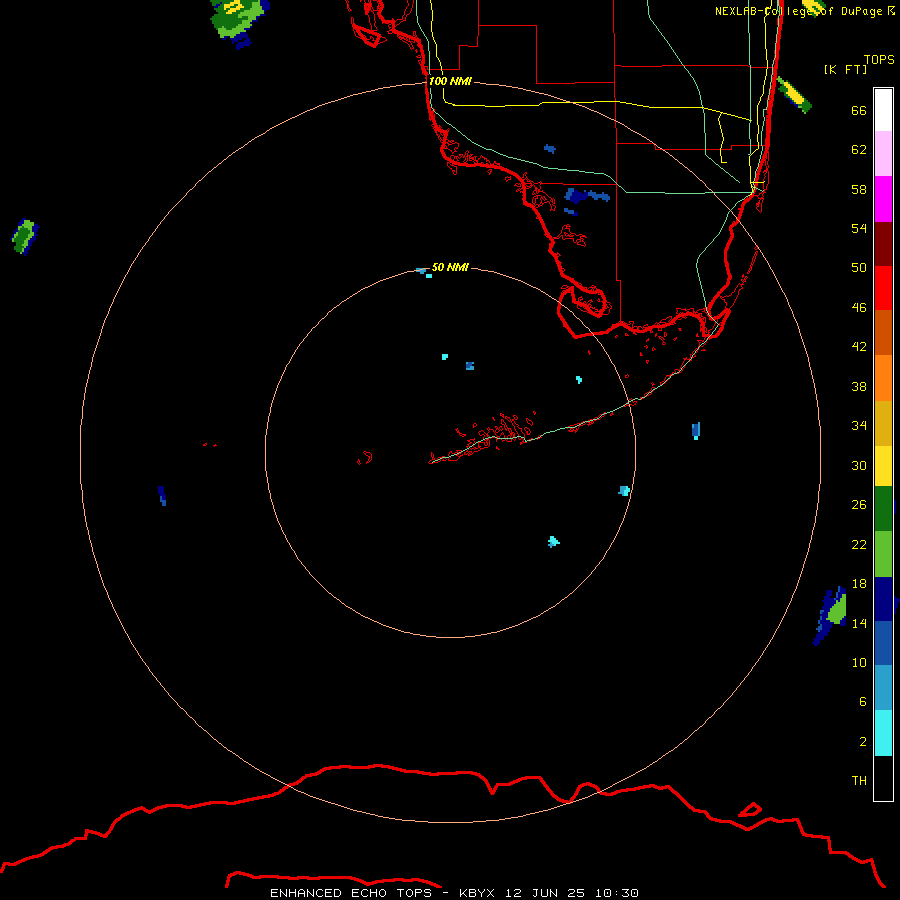Select the 26 legend value

[x=859, y=505]
